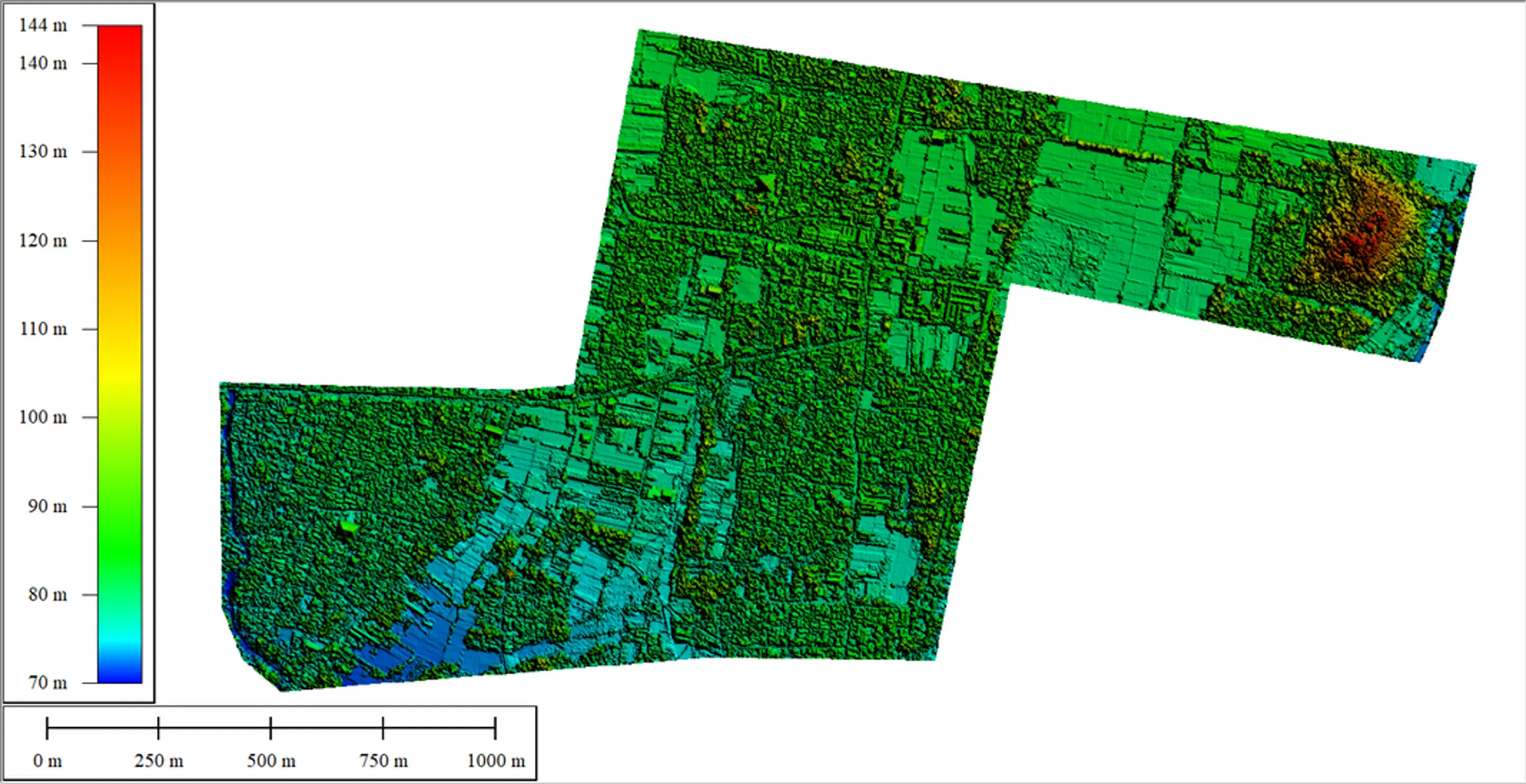Click the 750 m scale bar label
Image resolution: width=1526 pixels, height=784 pixels.
tap(383, 761)
